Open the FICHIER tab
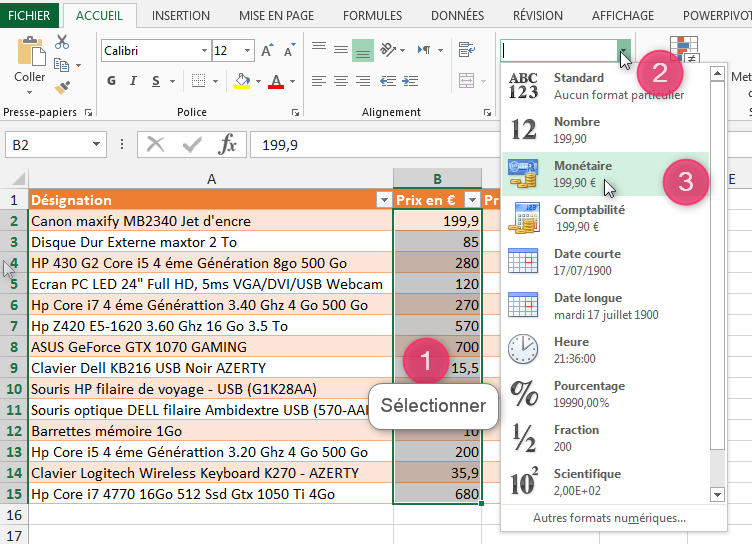Screen dimensions: 752x544 click(29, 15)
